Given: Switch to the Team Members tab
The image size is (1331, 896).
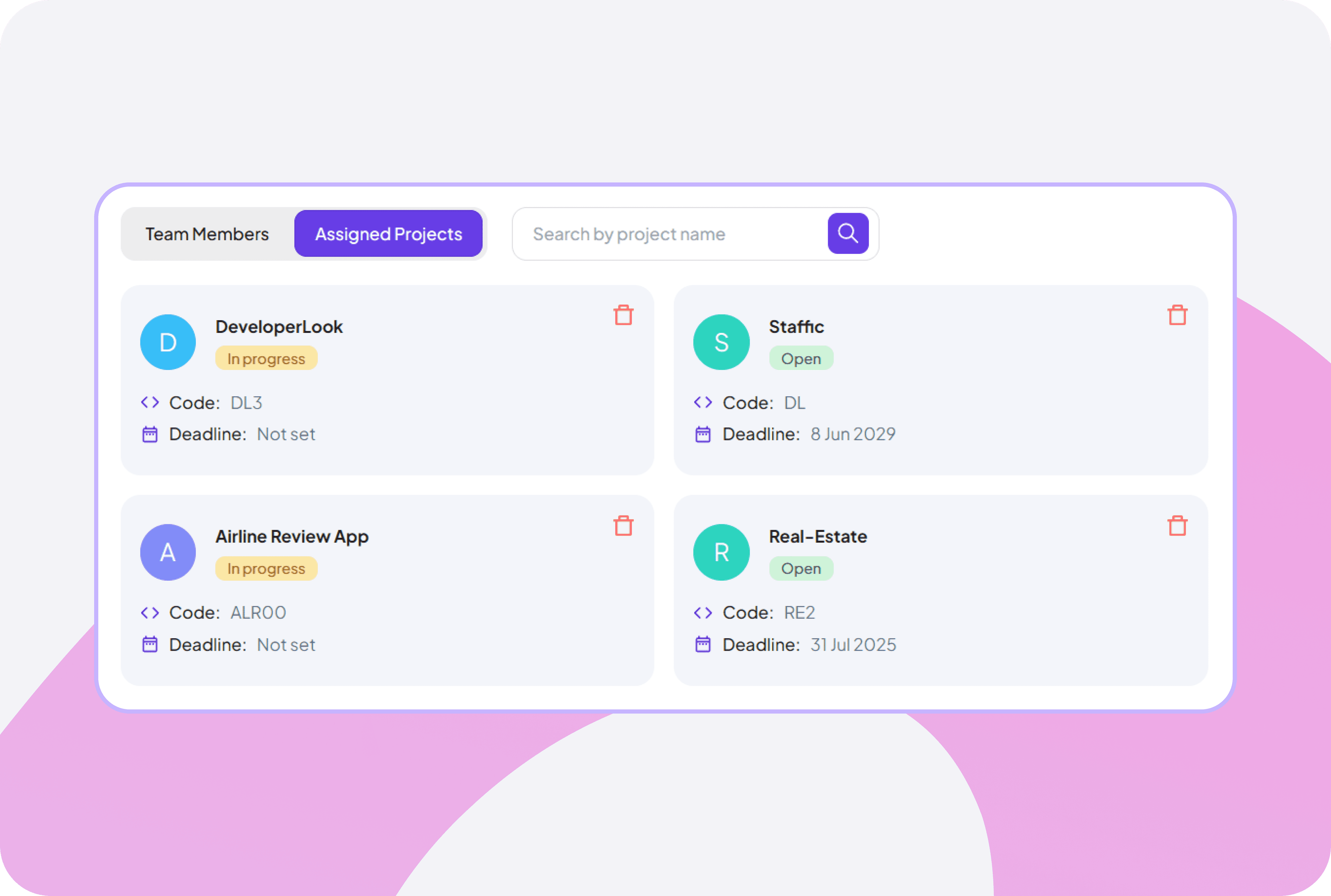Looking at the screenshot, I should [x=207, y=233].
